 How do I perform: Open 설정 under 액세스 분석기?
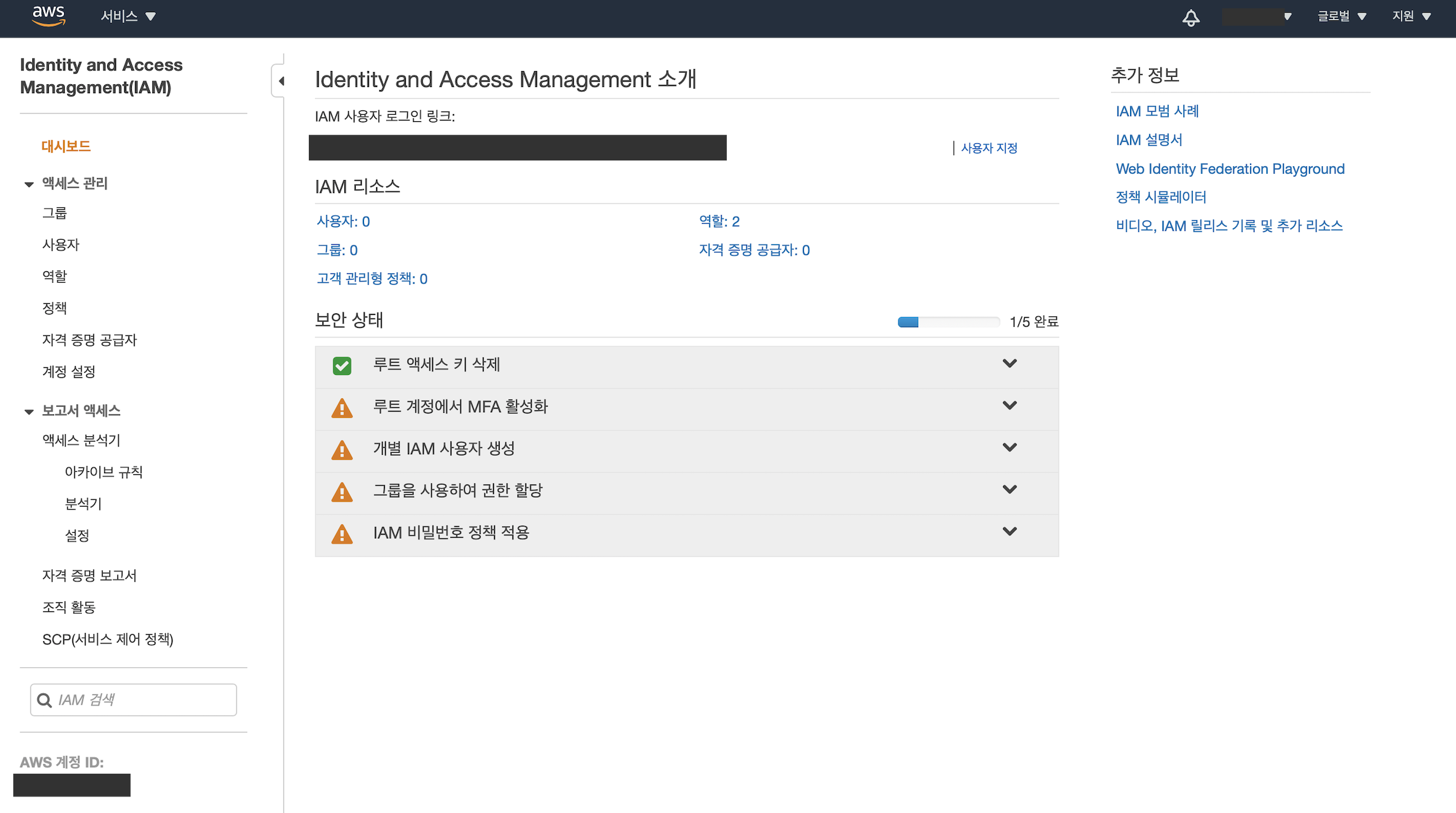77,535
